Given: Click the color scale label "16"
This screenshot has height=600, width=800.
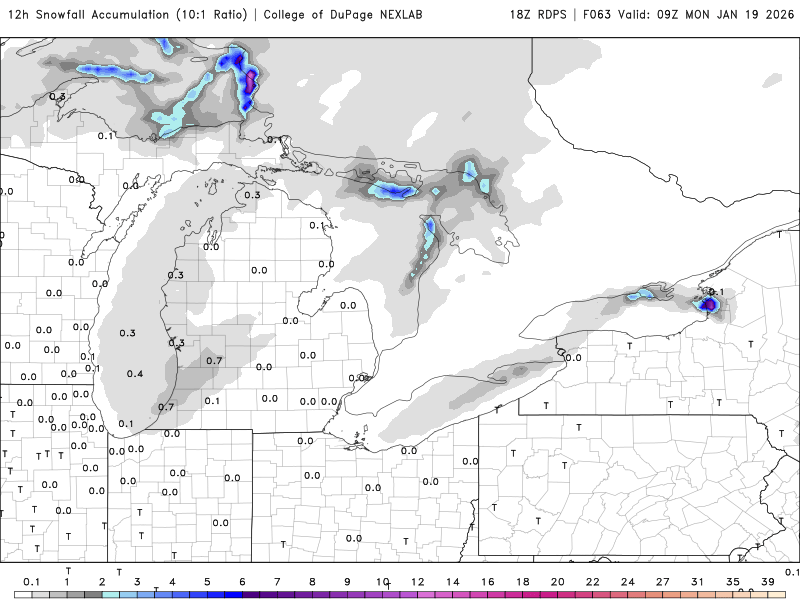Looking at the screenshot, I should tap(488, 582).
